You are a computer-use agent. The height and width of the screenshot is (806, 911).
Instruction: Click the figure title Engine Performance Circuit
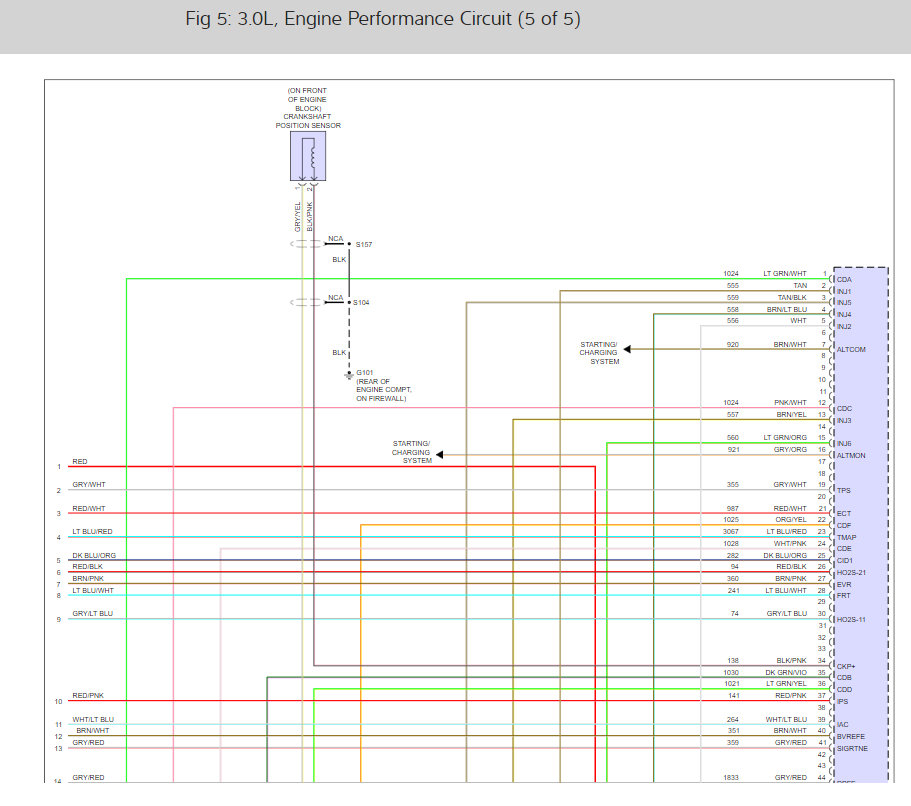click(x=383, y=19)
